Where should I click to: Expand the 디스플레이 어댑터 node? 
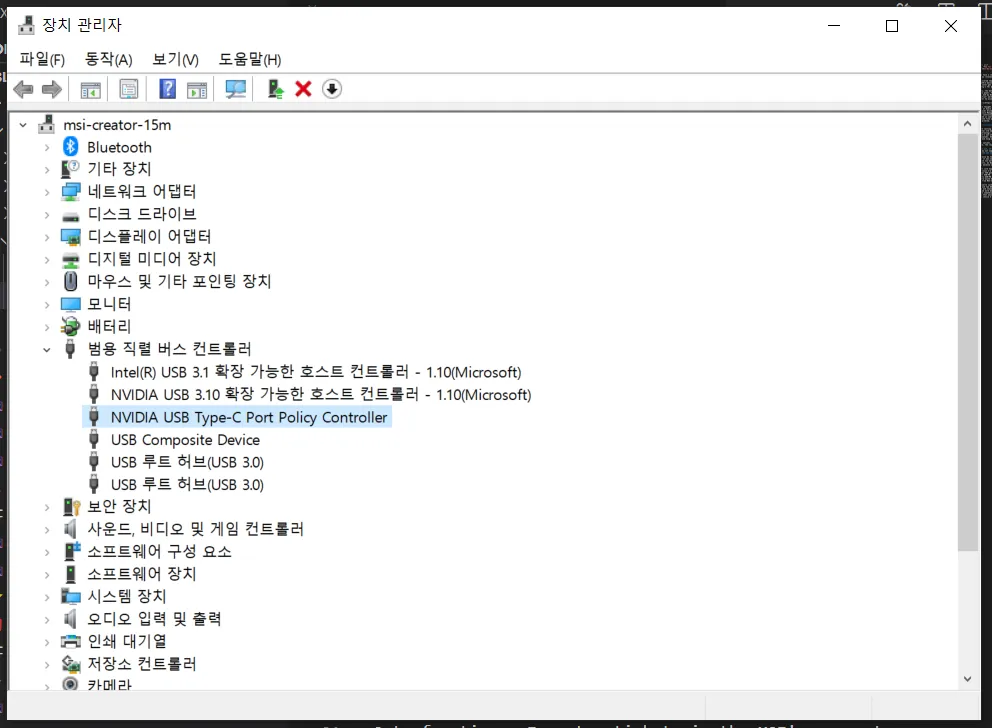point(46,236)
